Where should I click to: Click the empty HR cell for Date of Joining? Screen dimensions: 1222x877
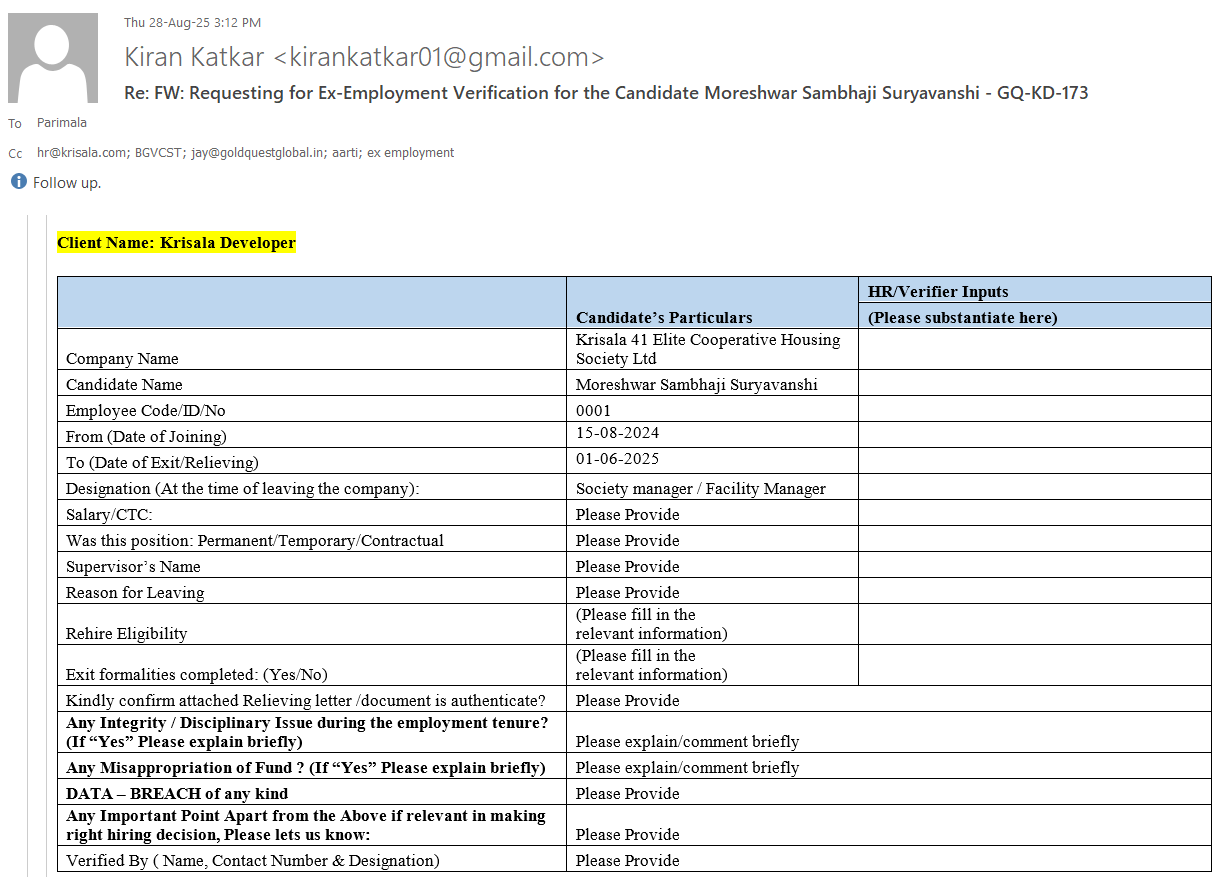(x=1034, y=435)
